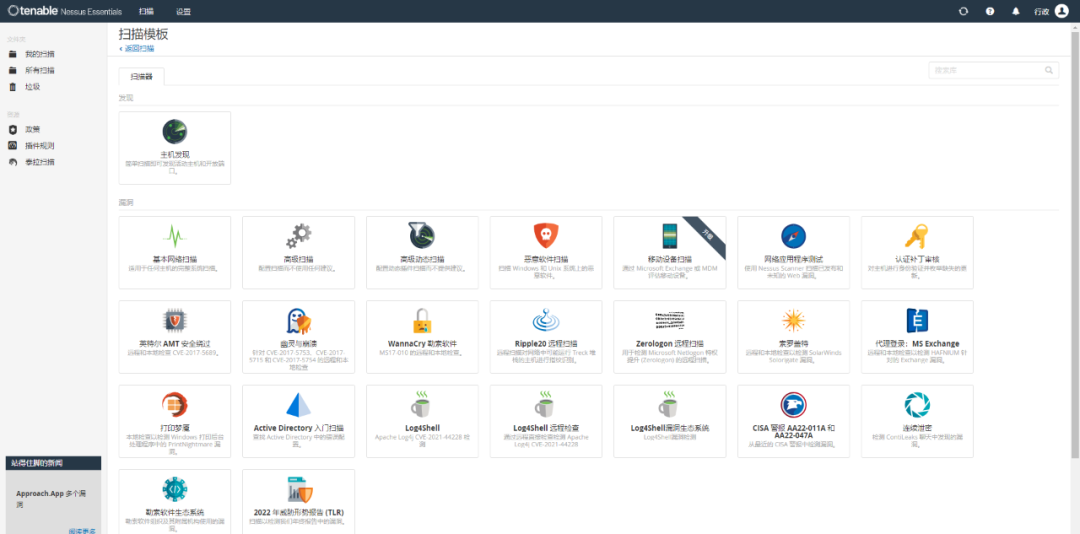
Task: Click the 返回扫描 back link
Action: (137, 49)
